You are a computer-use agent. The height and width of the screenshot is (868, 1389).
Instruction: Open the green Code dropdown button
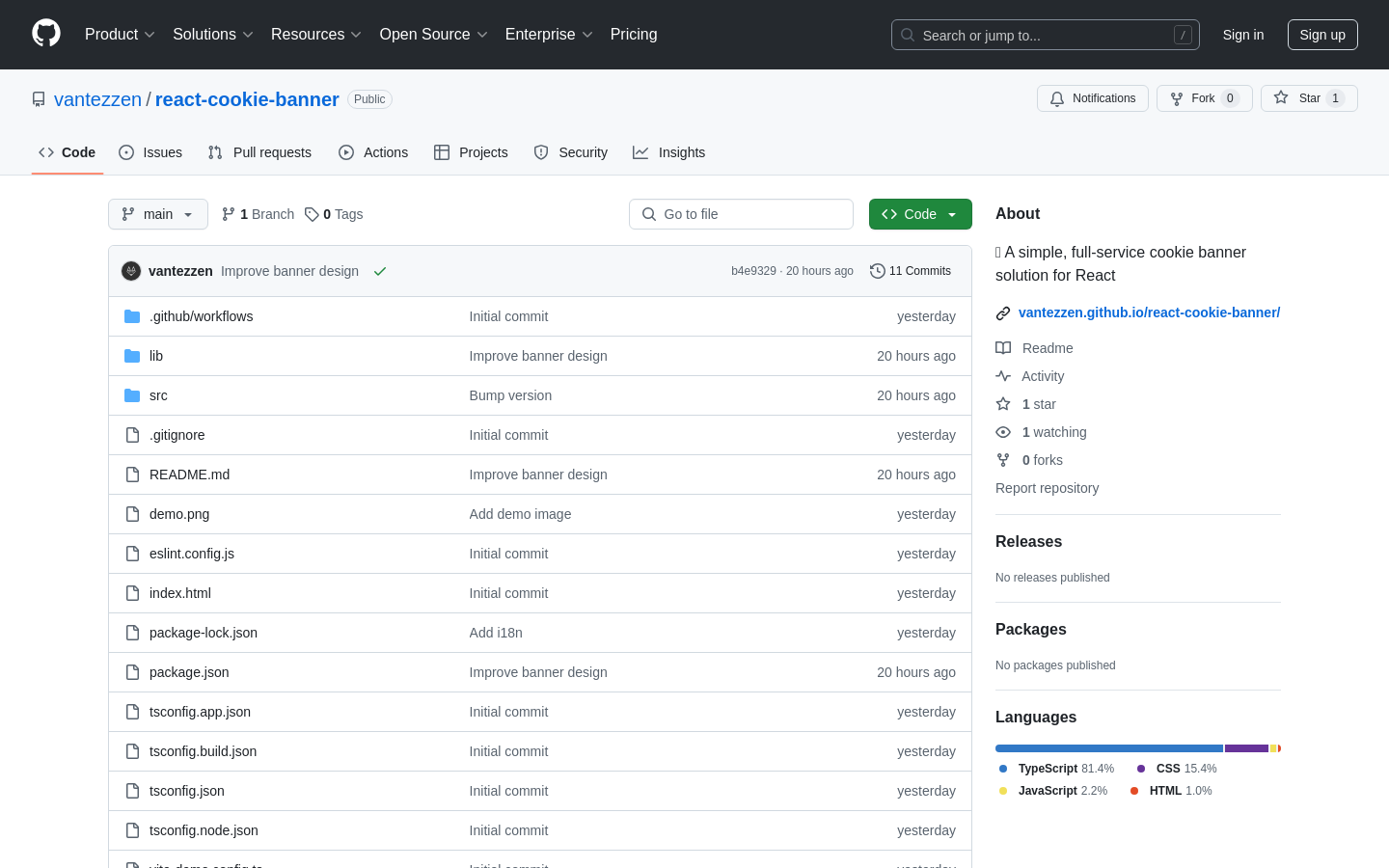pos(920,214)
